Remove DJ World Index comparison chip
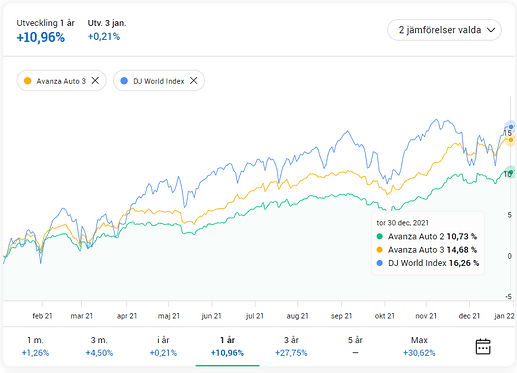517x373 pixels. pyautogui.click(x=194, y=81)
